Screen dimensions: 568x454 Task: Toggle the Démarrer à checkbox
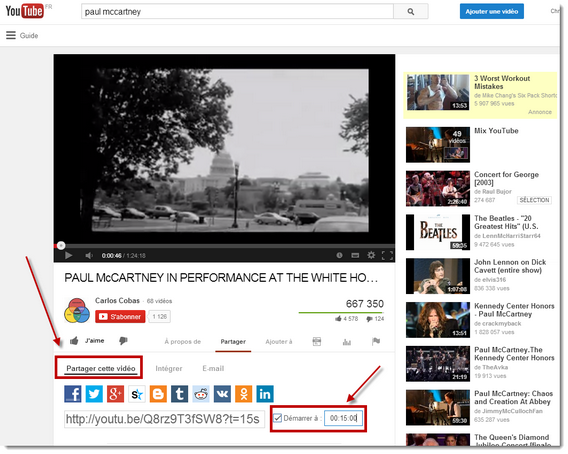tap(277, 418)
